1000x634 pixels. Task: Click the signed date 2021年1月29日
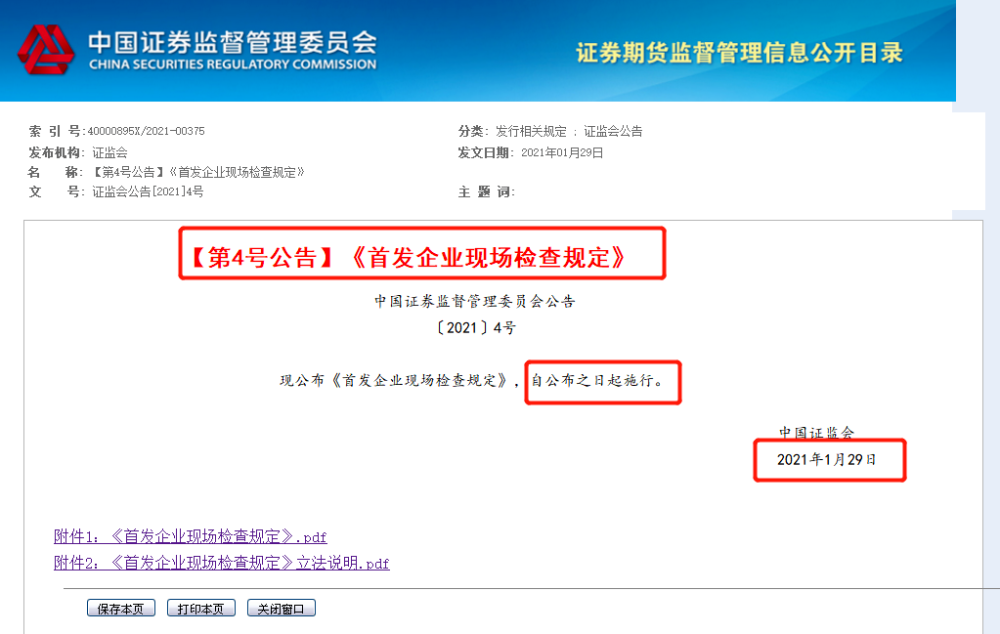click(x=827, y=459)
